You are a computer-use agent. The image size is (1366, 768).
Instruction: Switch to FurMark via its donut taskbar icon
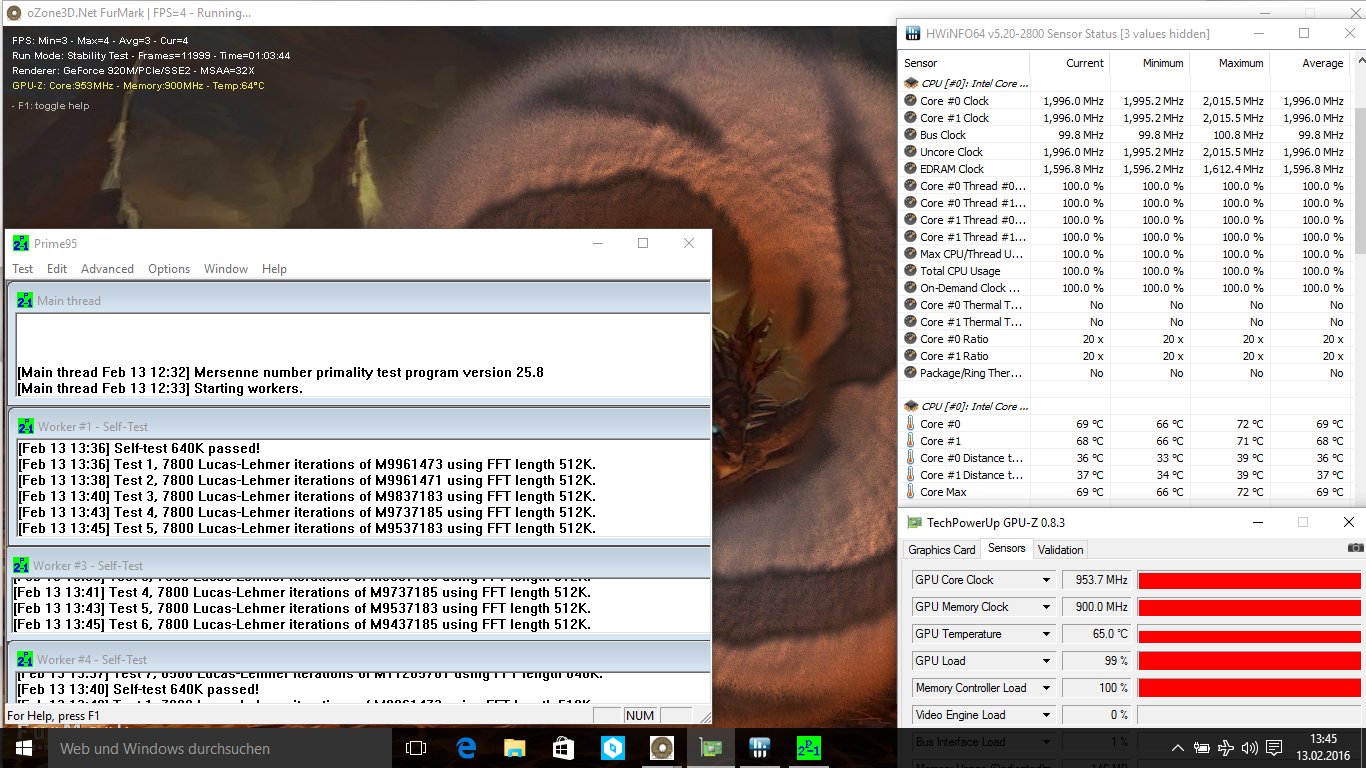coord(661,748)
